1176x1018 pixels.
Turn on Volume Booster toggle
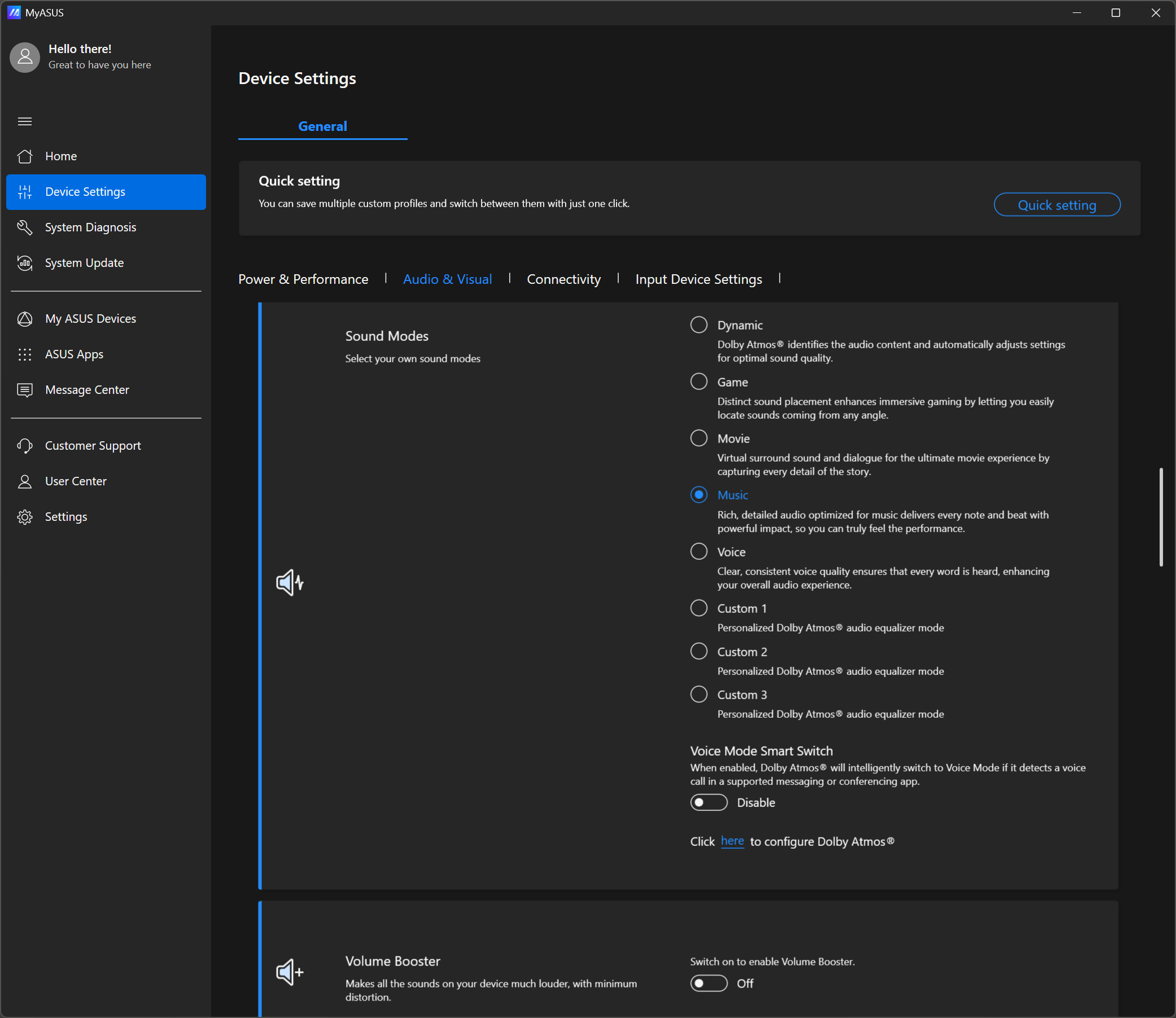(708, 983)
